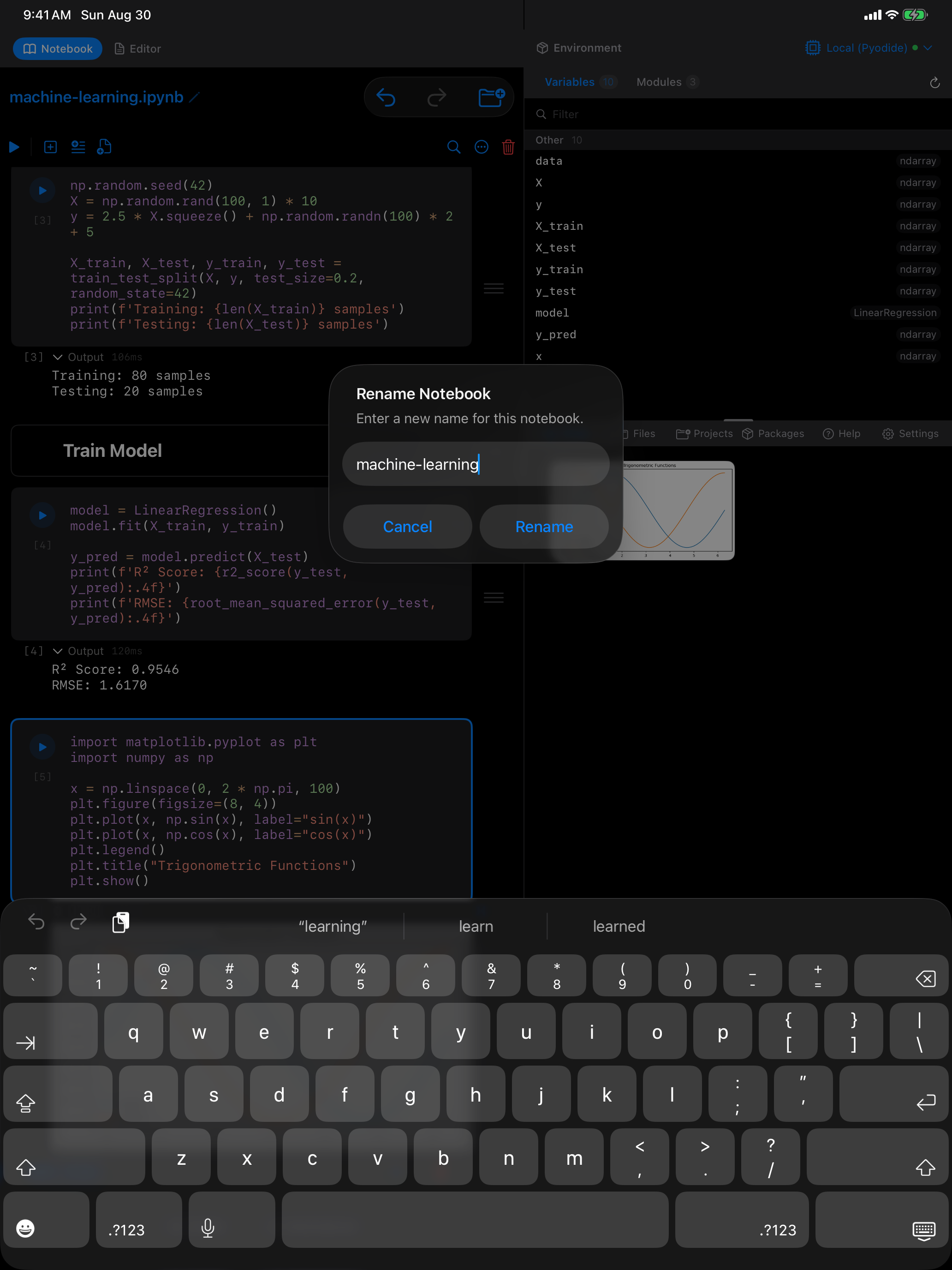
Task: Tap the space bar key
Action: (475, 1220)
